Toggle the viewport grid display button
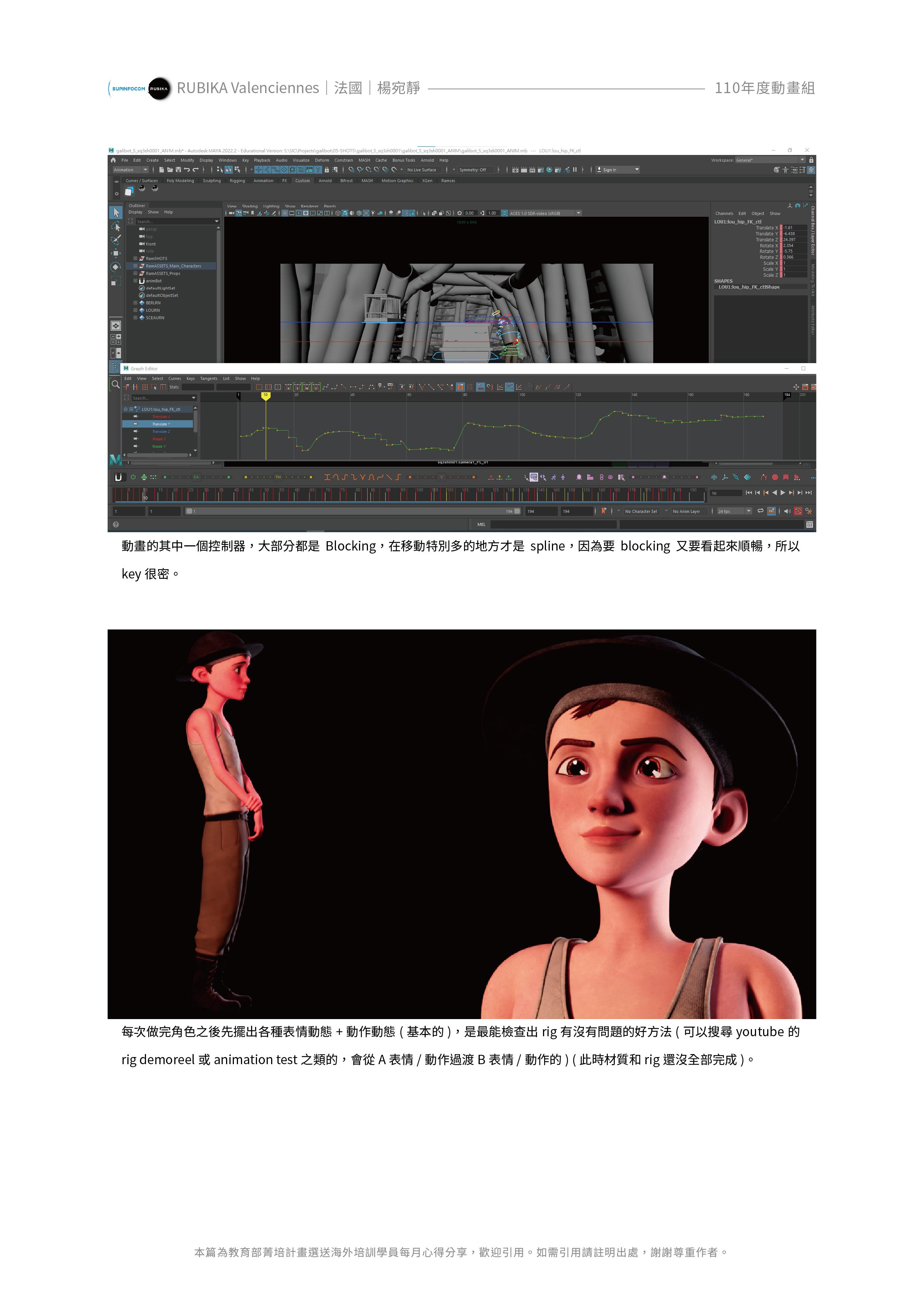924x1307 pixels. (x=285, y=213)
